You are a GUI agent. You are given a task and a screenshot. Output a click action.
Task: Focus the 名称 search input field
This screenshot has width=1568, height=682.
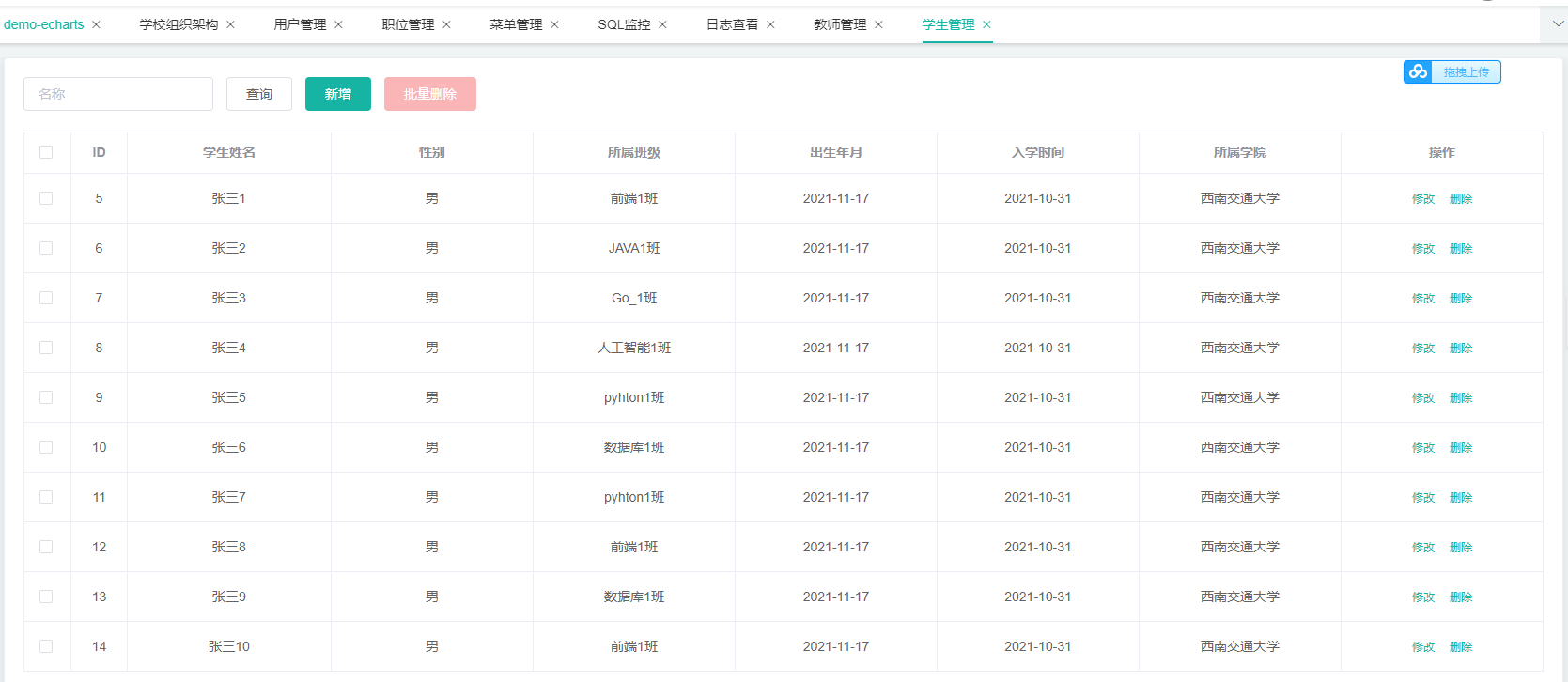(118, 94)
